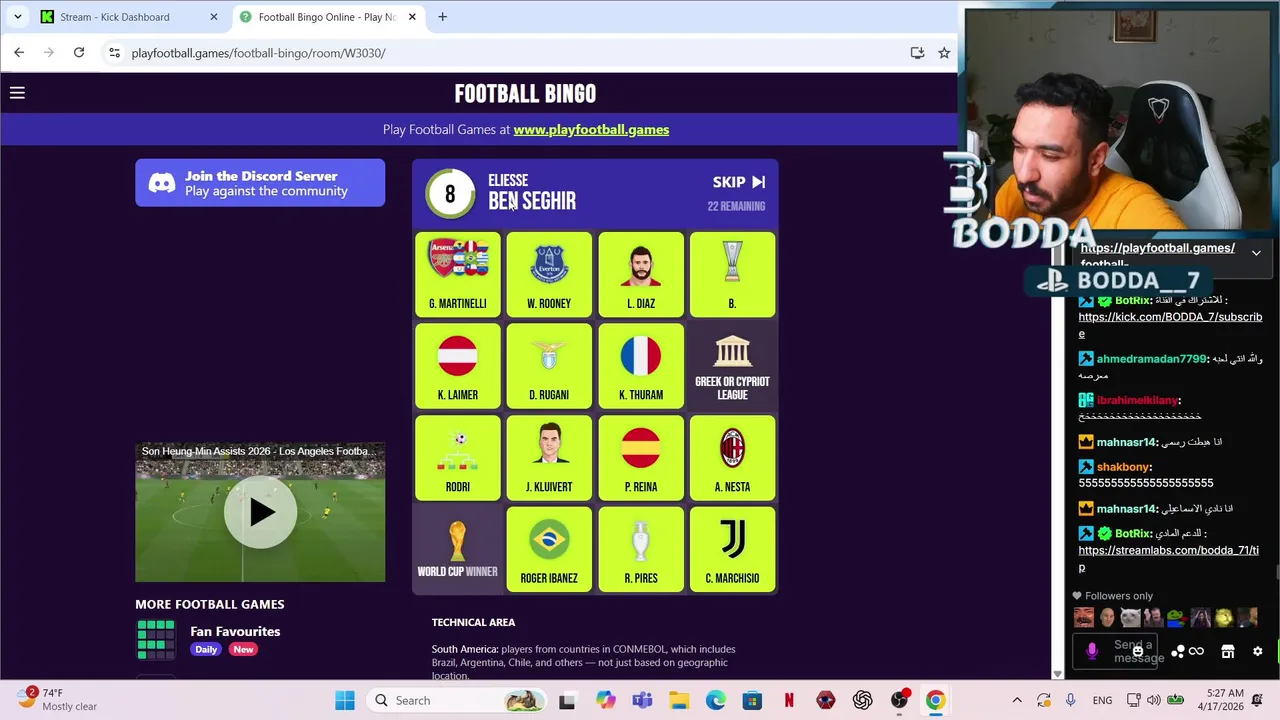
Task: Open Netflix from the taskbar
Action: 788,700
